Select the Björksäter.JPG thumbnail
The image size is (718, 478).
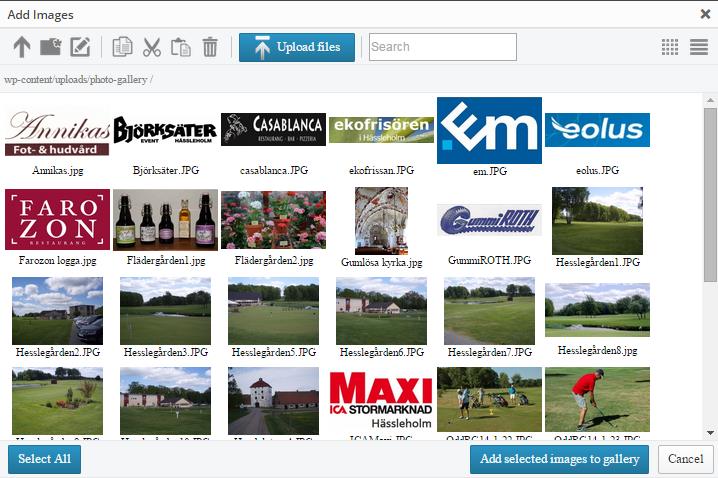pos(165,130)
